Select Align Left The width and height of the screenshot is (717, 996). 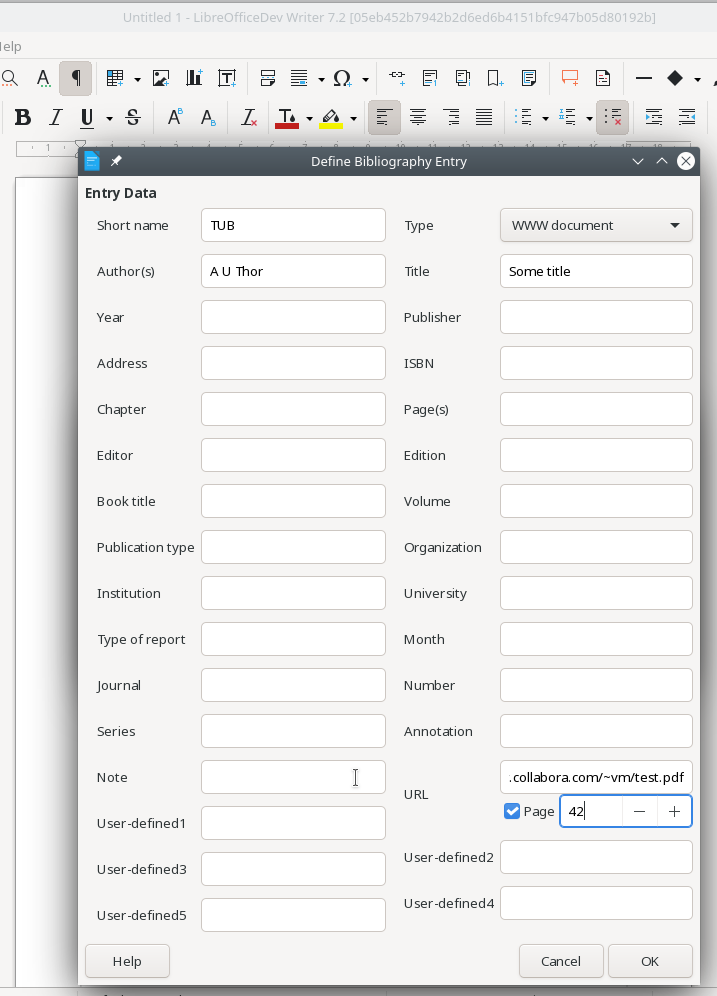tap(384, 118)
